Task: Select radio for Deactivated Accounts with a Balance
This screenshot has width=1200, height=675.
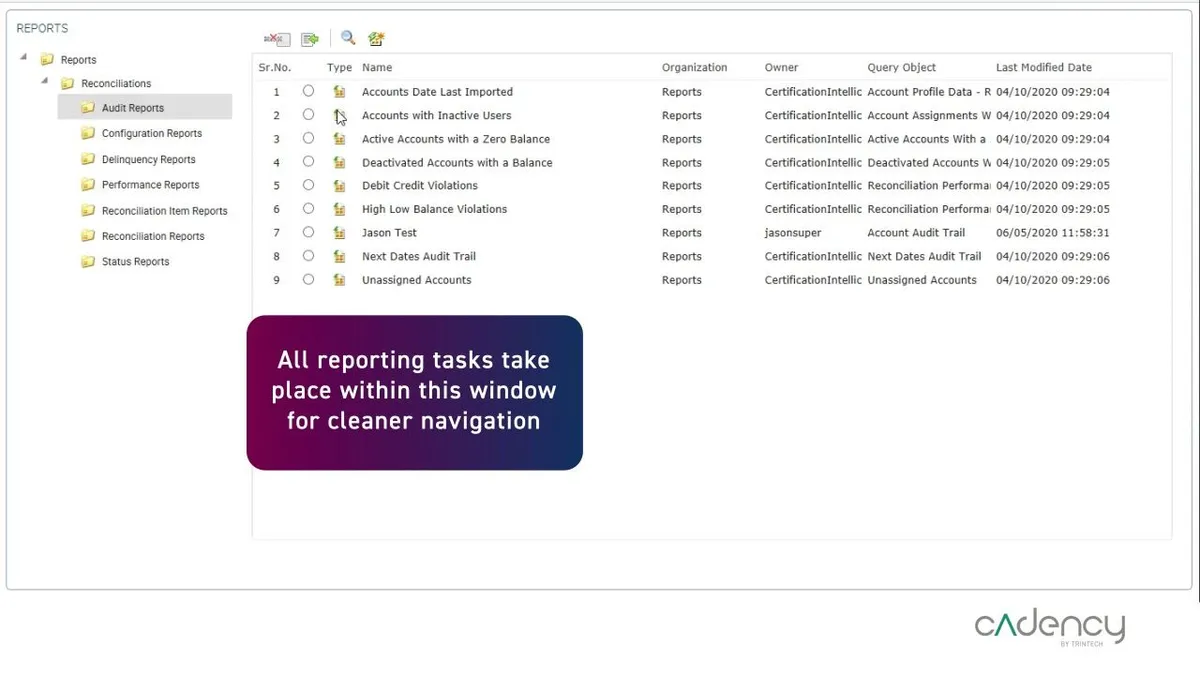Action: point(308,161)
